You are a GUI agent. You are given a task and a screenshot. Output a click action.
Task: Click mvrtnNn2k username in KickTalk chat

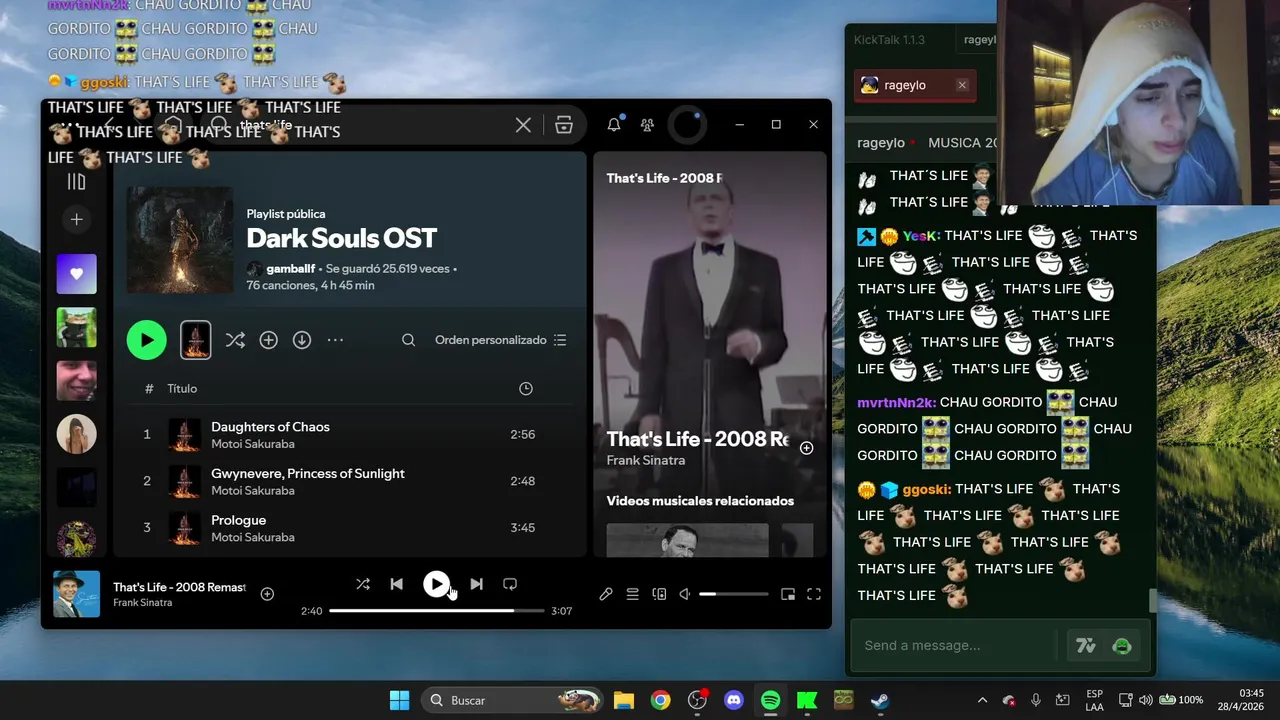point(896,402)
